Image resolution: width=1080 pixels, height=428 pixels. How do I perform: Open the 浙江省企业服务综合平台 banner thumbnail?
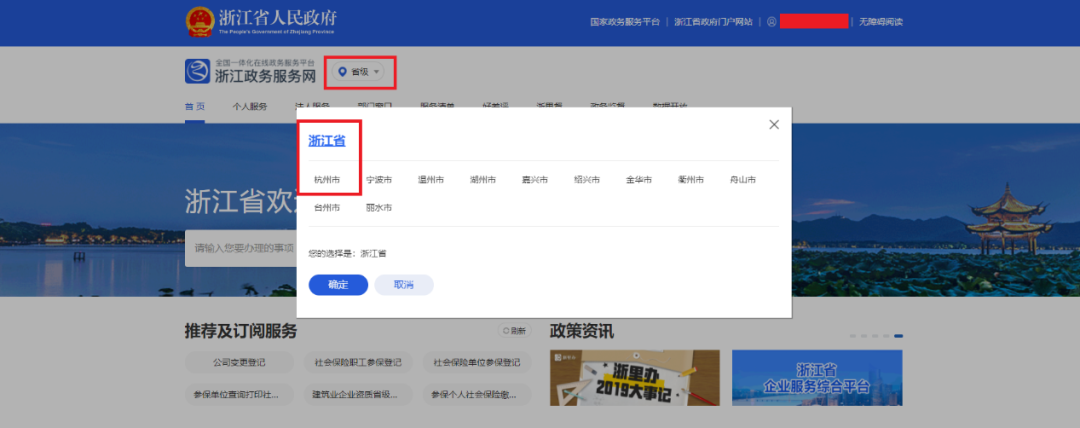(x=817, y=378)
